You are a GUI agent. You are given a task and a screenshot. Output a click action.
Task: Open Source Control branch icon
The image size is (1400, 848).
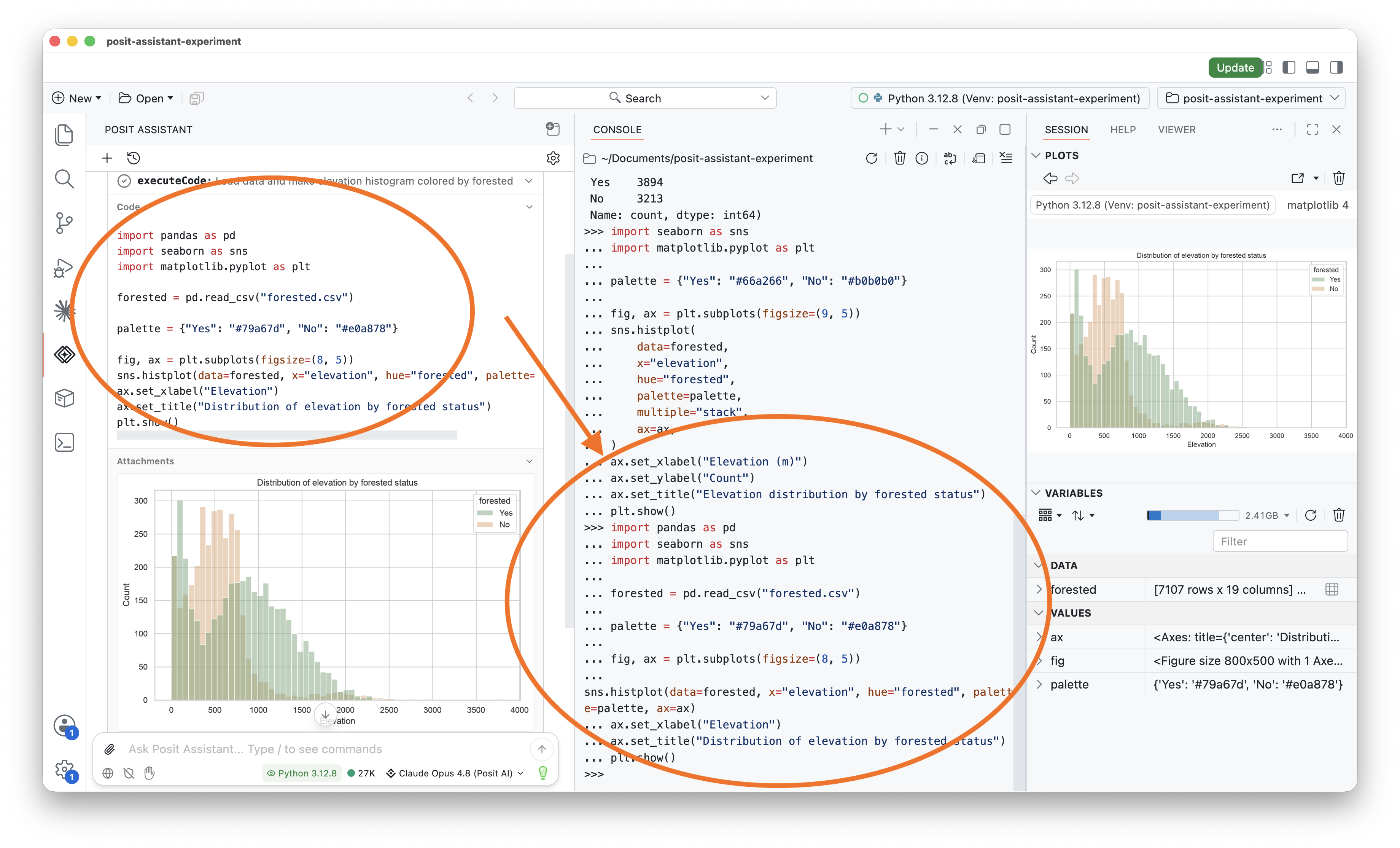(64, 223)
